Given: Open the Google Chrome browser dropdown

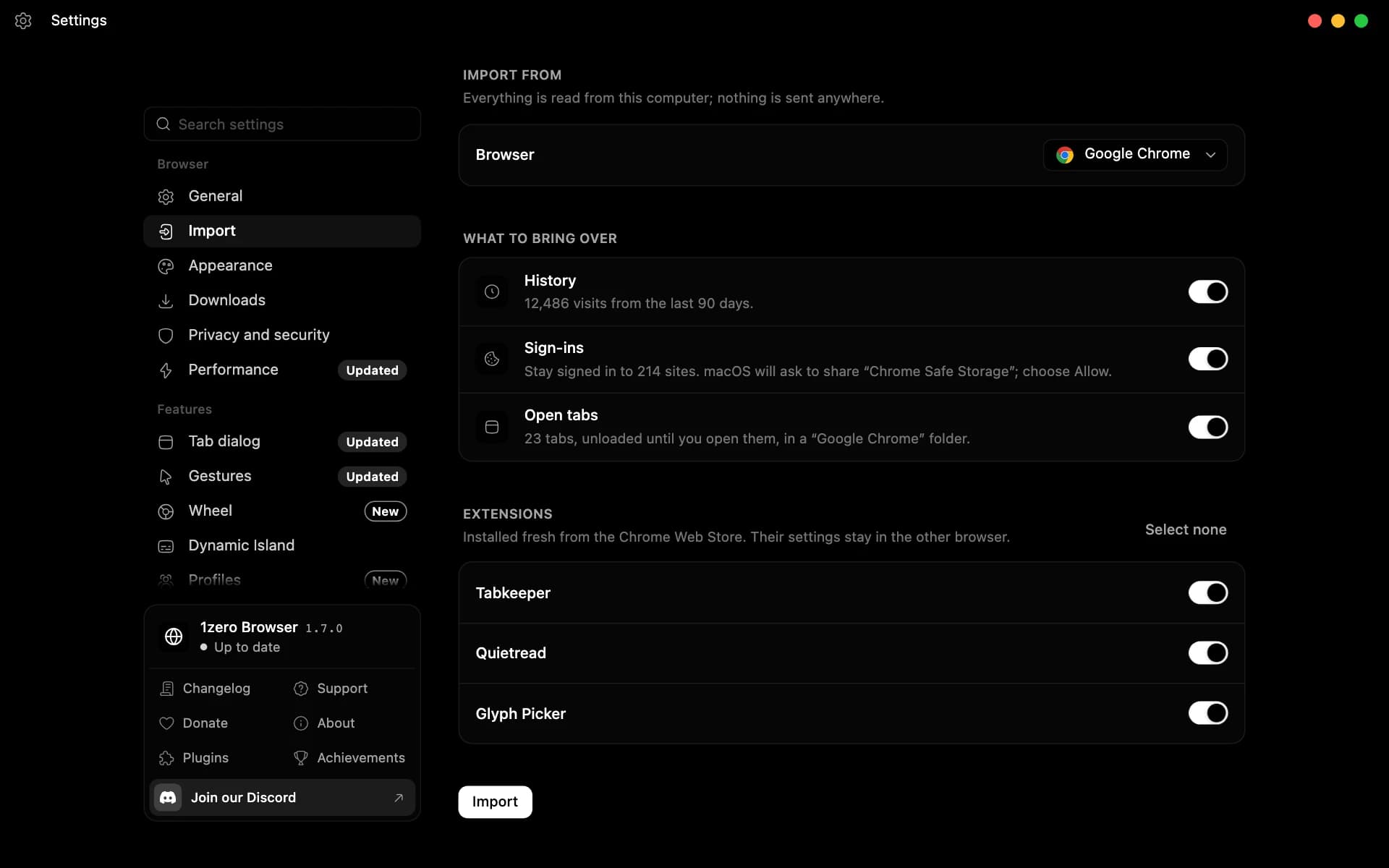Looking at the screenshot, I should coord(1135,154).
